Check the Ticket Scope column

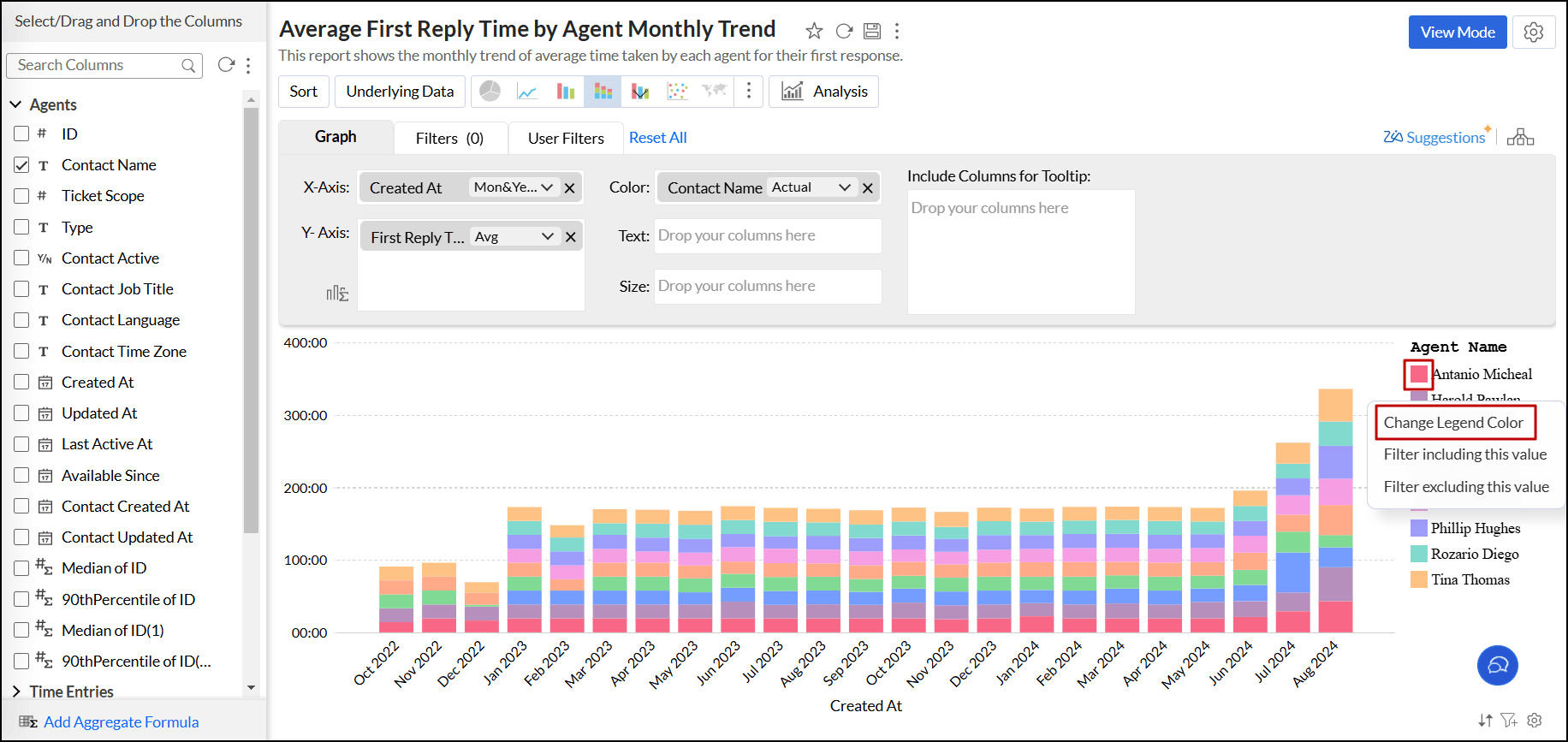(22, 196)
